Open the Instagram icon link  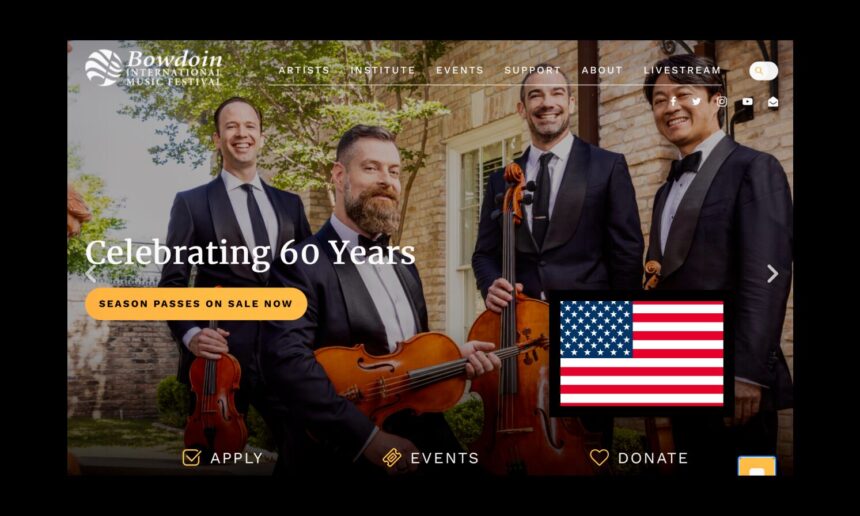coord(722,101)
